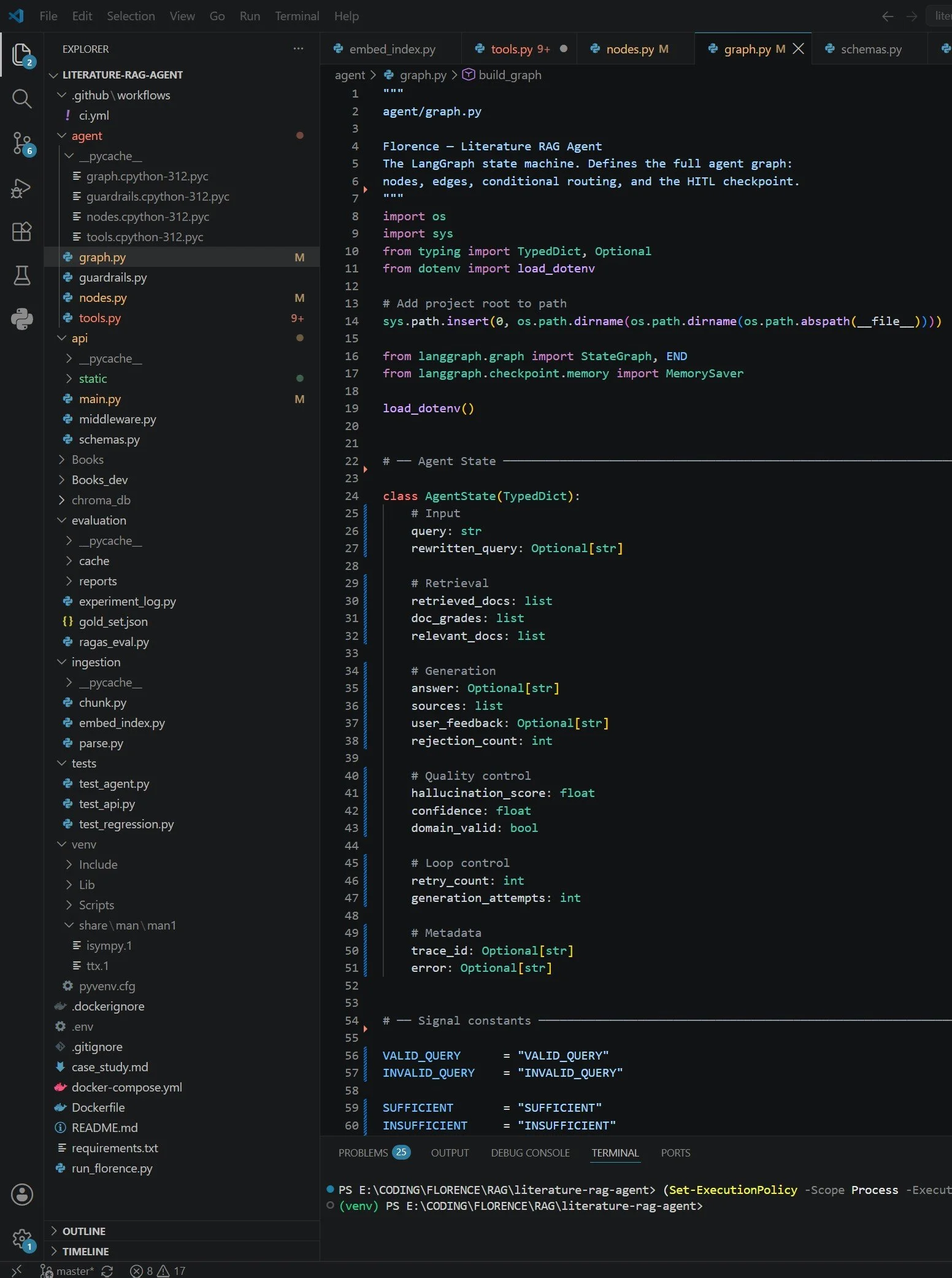The image size is (952, 1278).
Task: Open the OUTPUT panel tab
Action: point(450,1153)
